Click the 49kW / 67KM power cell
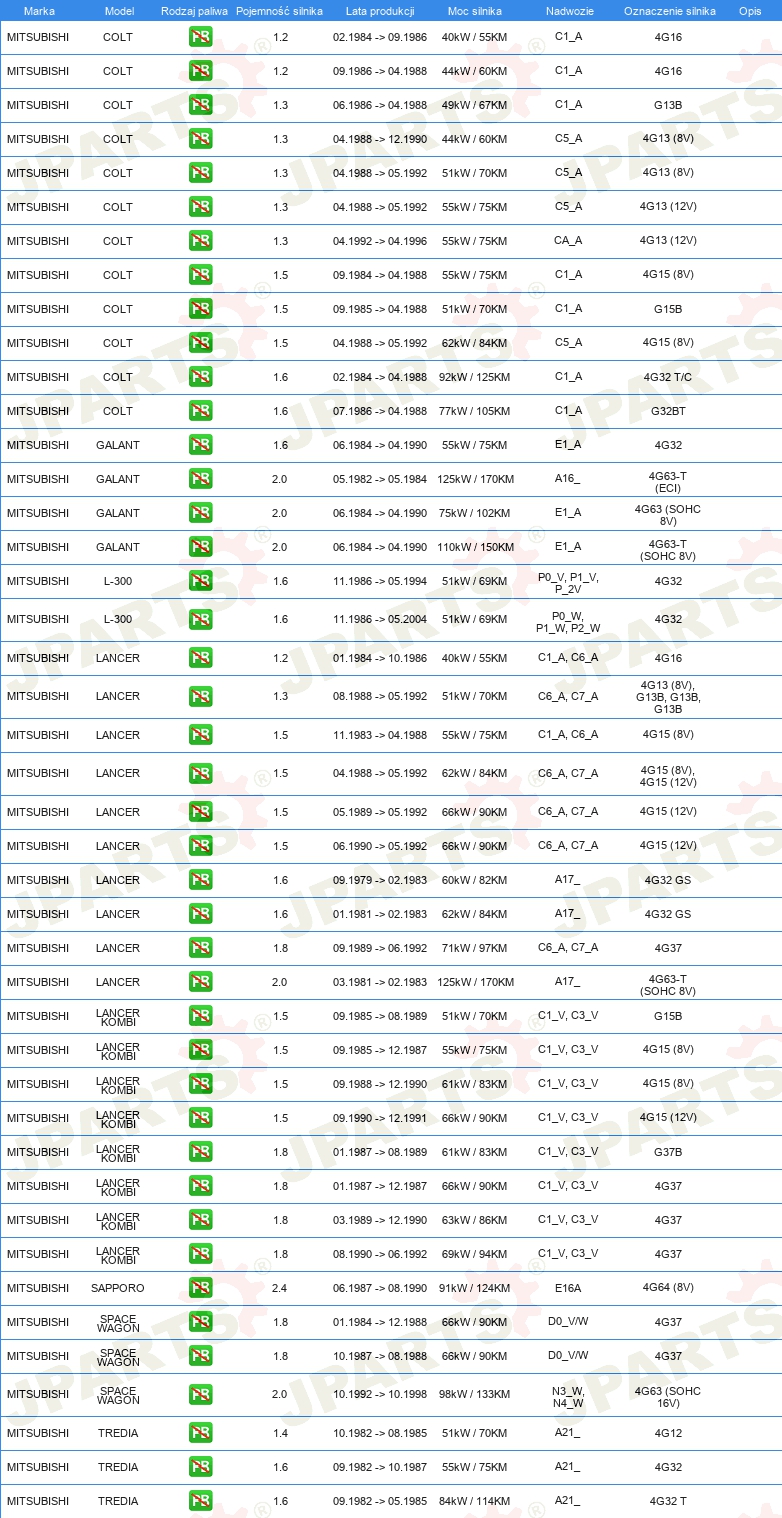This screenshot has height=1518, width=782. pos(474,105)
